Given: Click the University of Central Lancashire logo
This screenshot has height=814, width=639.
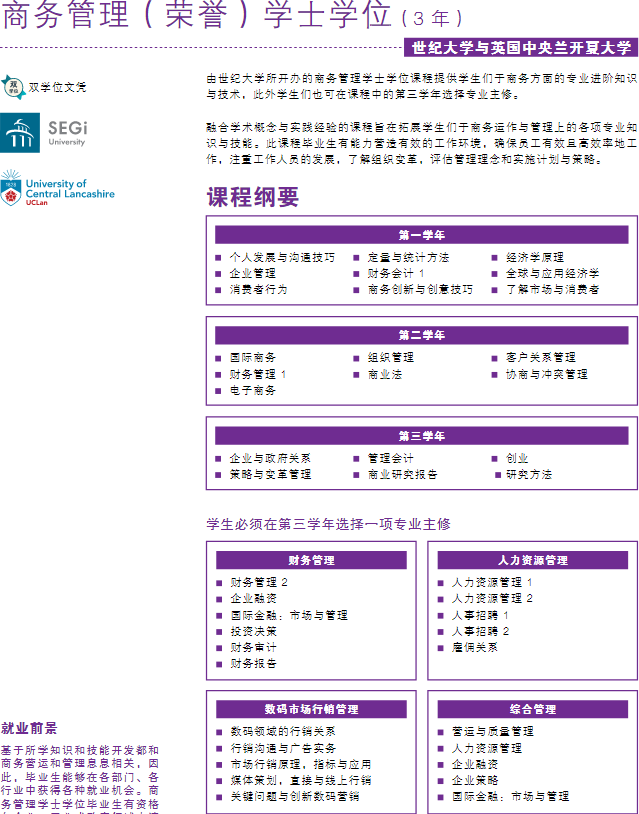Looking at the screenshot, I should (58, 188).
